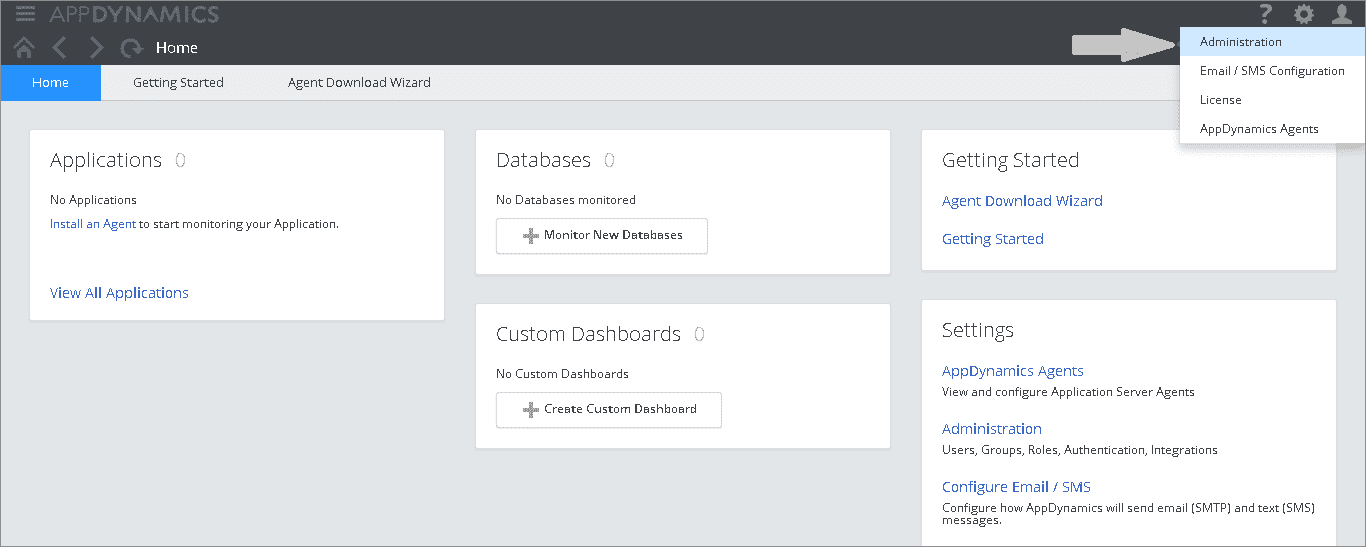Open the Getting Started tab
The height and width of the screenshot is (547, 1366).
coord(178,83)
